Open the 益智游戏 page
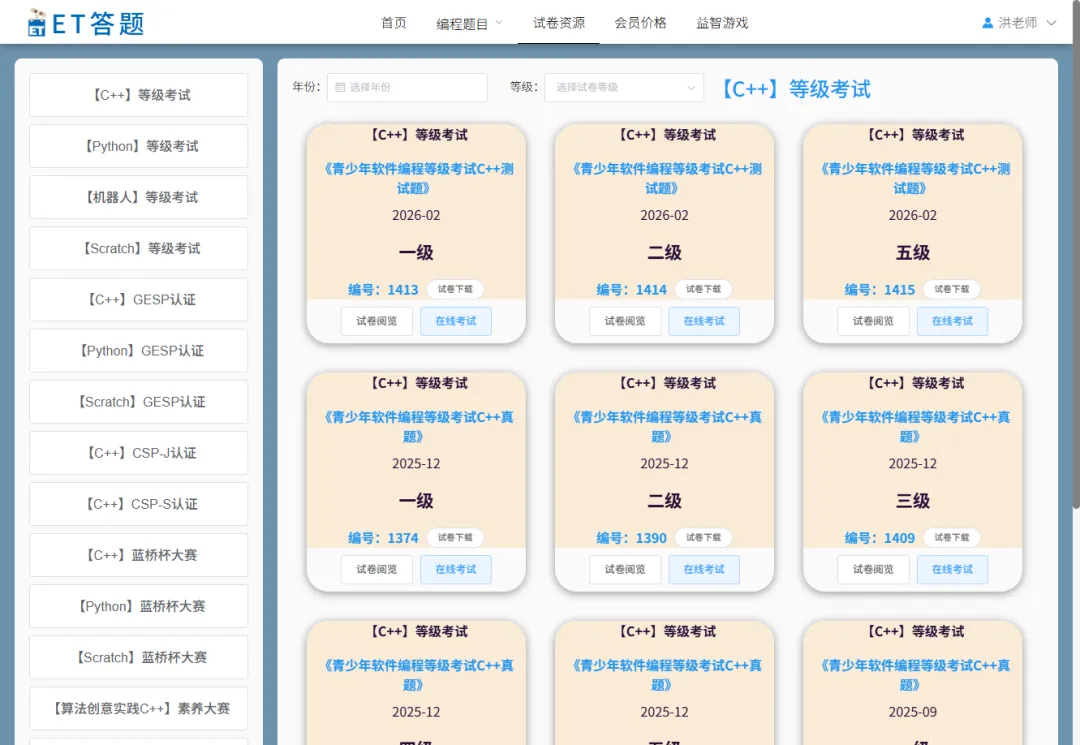Viewport: 1080px width, 745px height. point(723,22)
